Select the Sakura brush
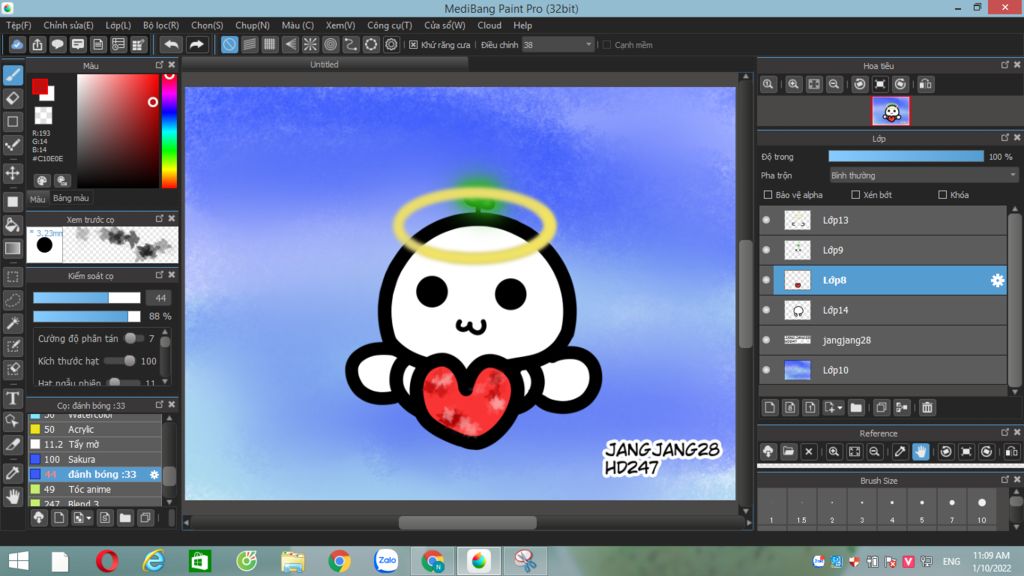 94,460
